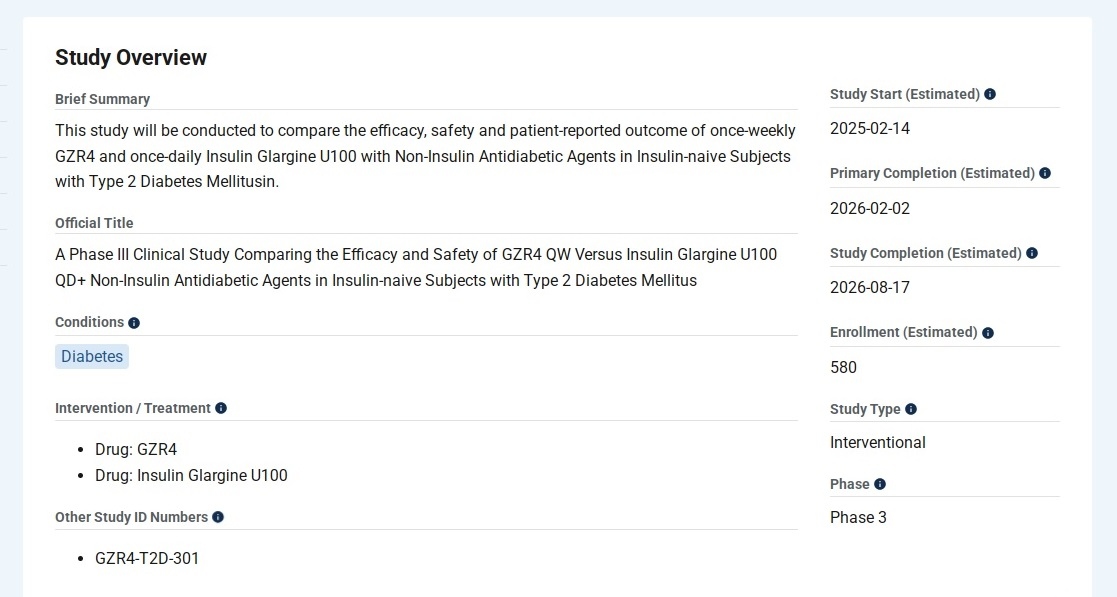The image size is (1117, 597).
Task: Open the Primary Completion info tooltip icon
Action: 1045,173
